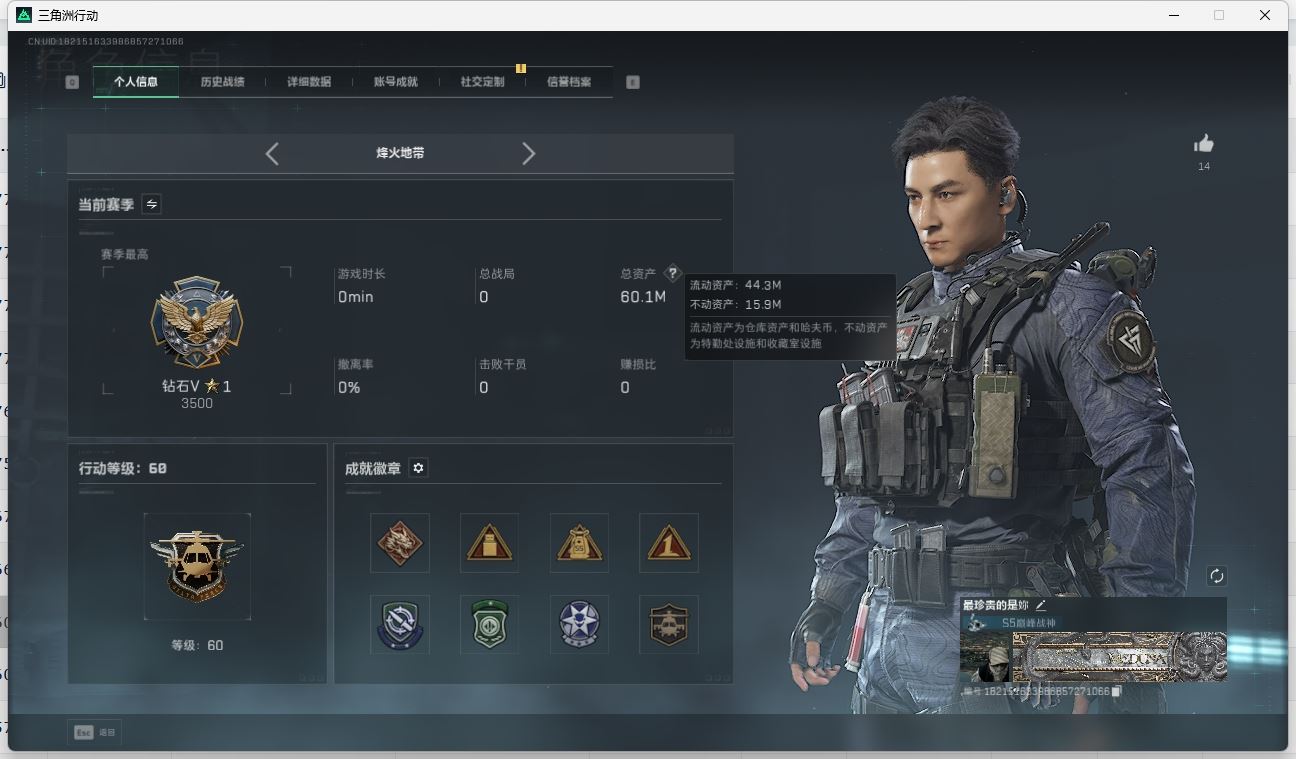Image resolution: width=1296 pixels, height=759 pixels.
Task: Select the white star circular badge
Action: [x=579, y=624]
